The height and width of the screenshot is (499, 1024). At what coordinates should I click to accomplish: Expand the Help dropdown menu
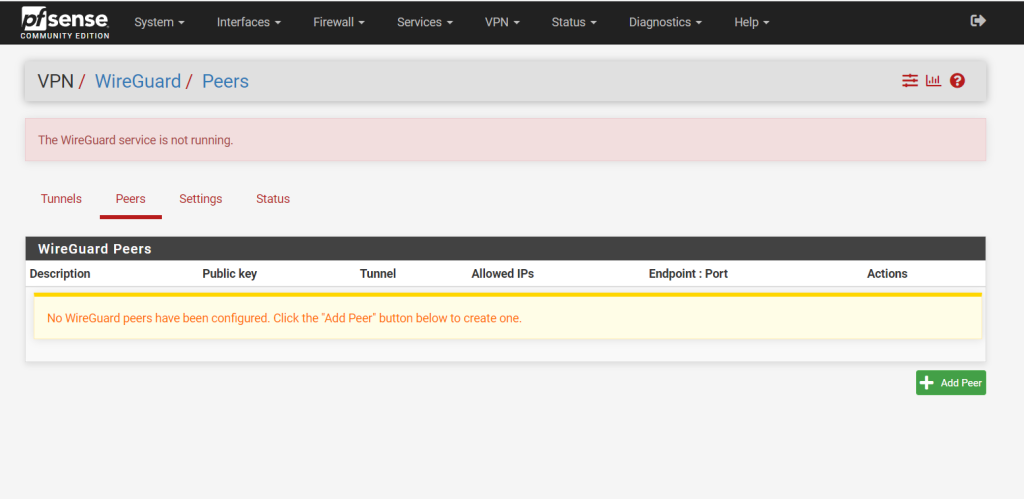tap(752, 22)
